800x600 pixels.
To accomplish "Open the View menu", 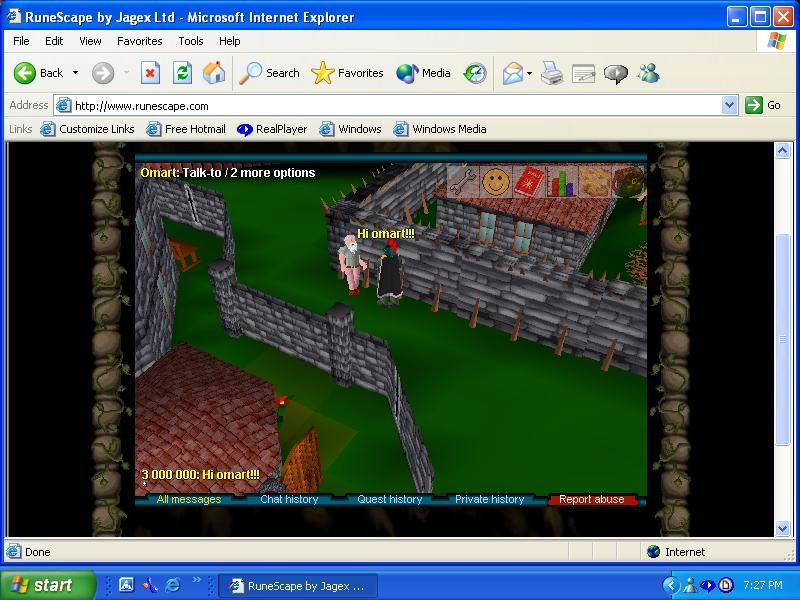I will pyautogui.click(x=90, y=41).
